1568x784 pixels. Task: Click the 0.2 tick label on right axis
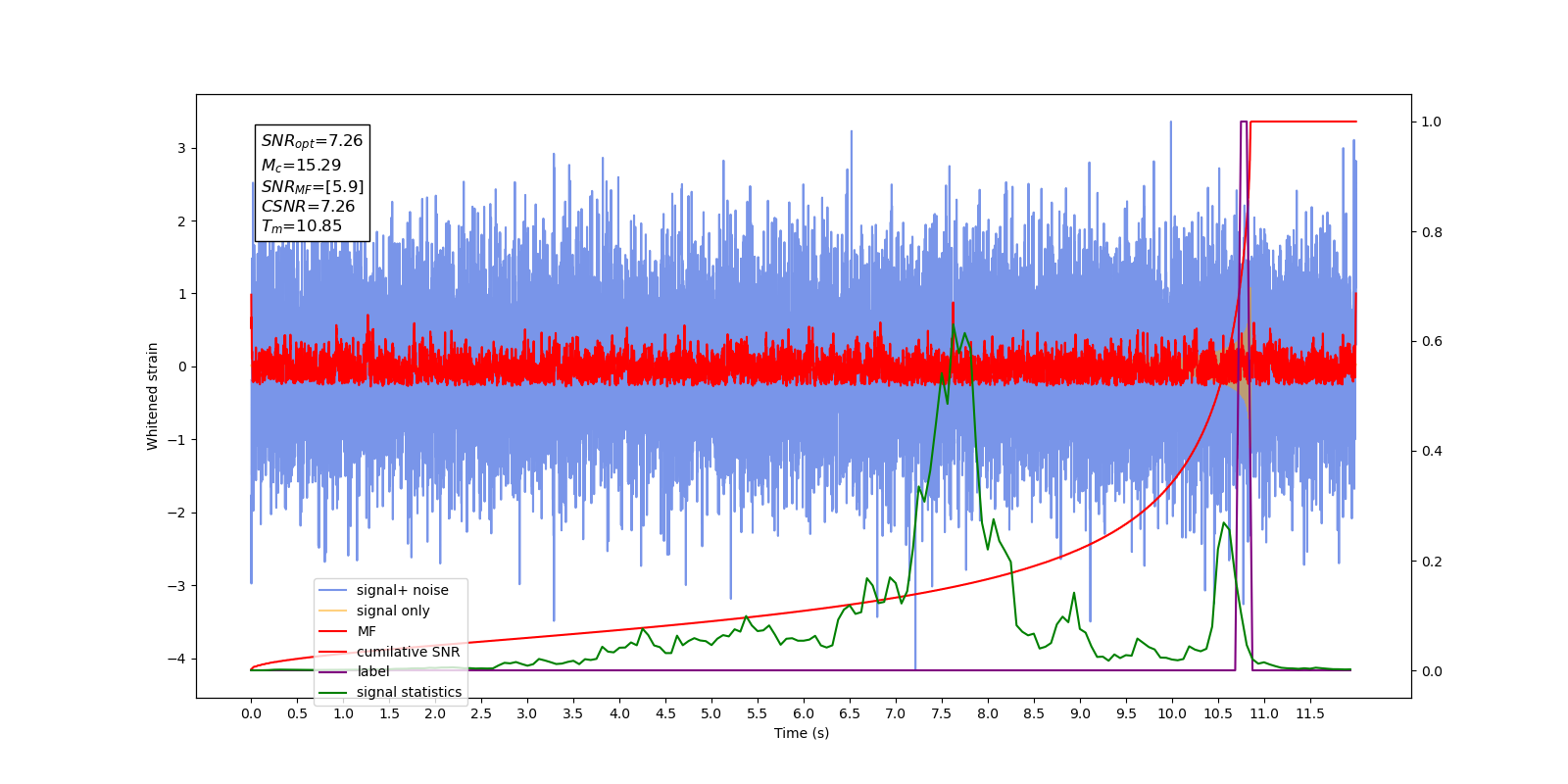click(1432, 562)
